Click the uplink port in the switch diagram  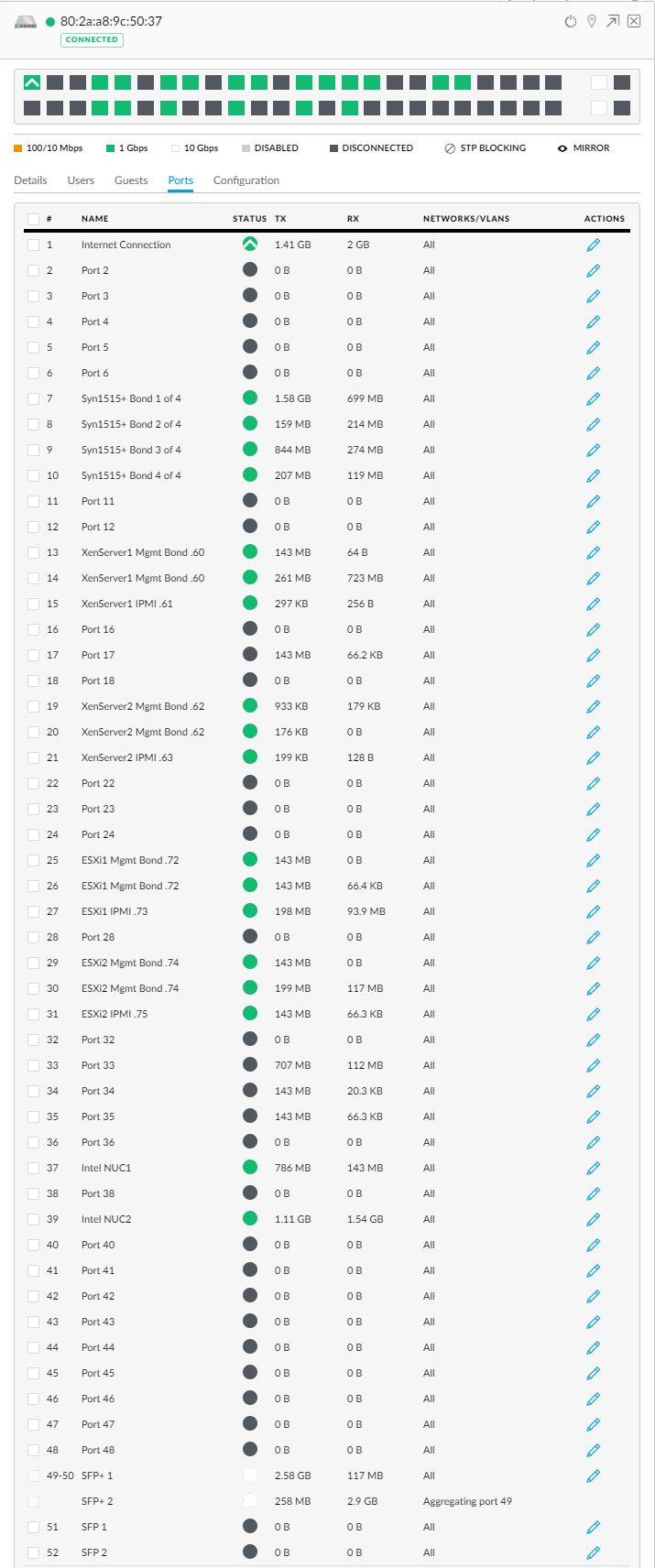[x=32, y=82]
